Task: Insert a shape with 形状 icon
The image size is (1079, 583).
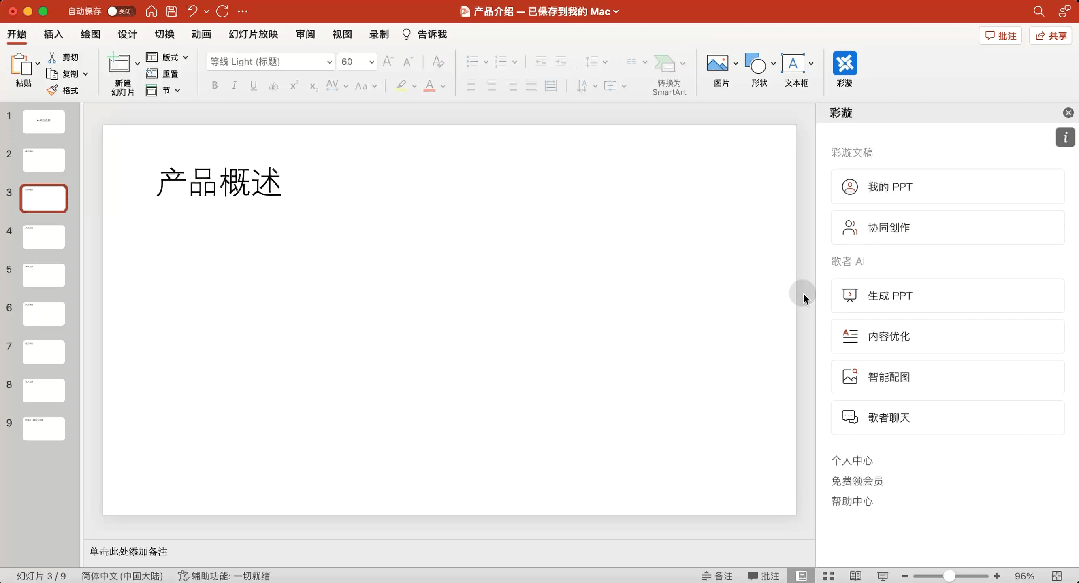Action: [x=756, y=63]
